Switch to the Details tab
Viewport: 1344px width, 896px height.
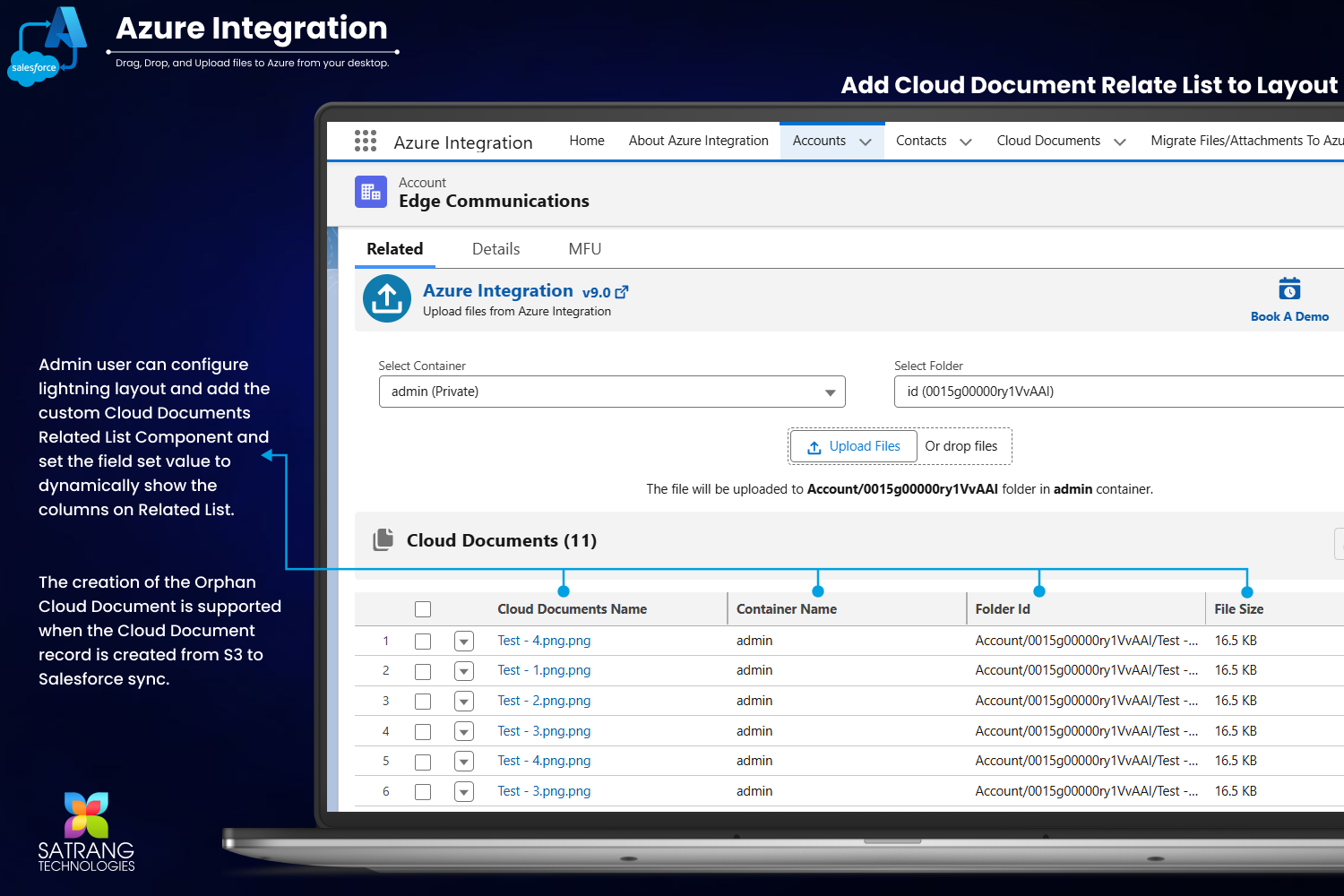click(495, 248)
